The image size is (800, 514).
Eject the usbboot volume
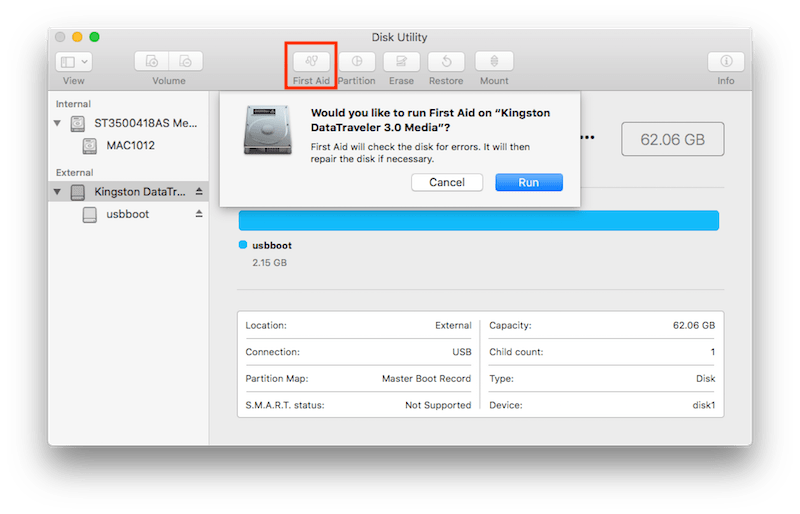tap(199, 214)
